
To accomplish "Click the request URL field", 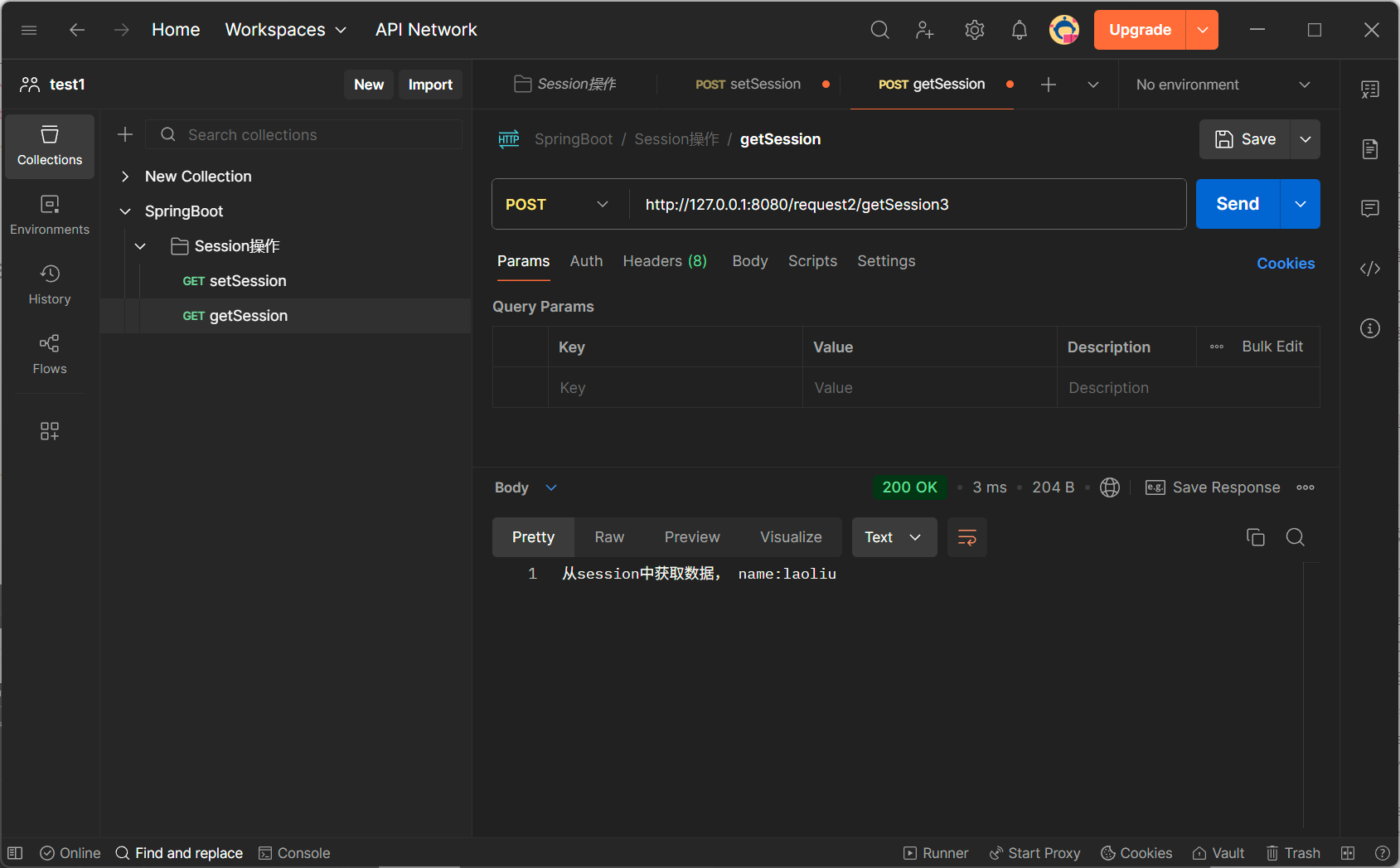I will pos(908,204).
